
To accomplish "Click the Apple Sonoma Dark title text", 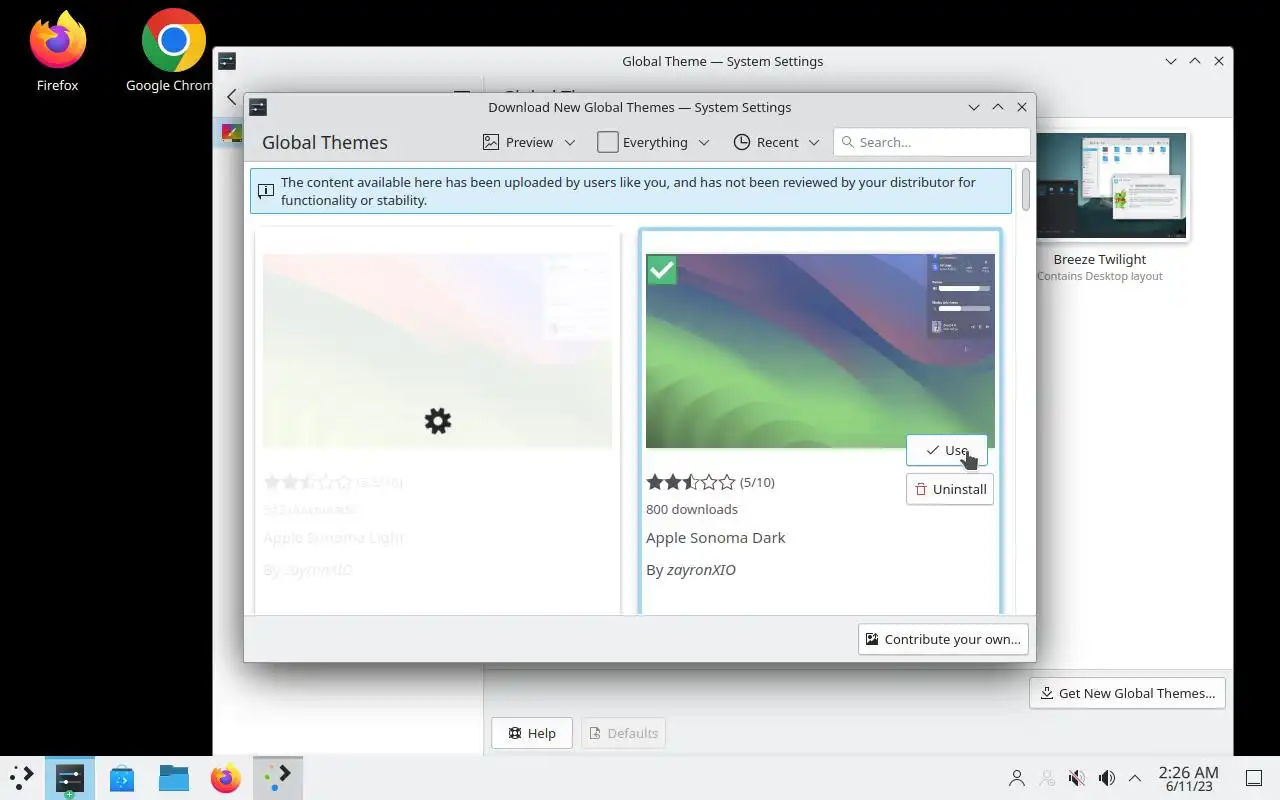I will pyautogui.click(x=715, y=538).
